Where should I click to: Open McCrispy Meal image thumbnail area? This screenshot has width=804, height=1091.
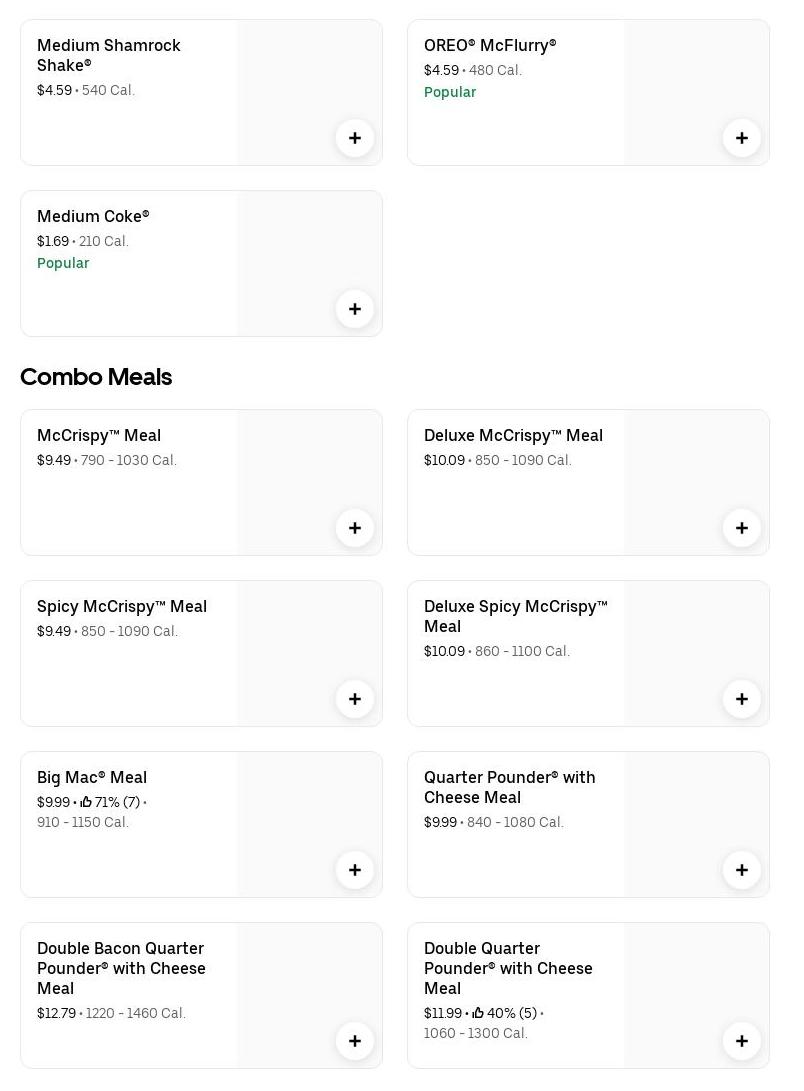(300, 470)
